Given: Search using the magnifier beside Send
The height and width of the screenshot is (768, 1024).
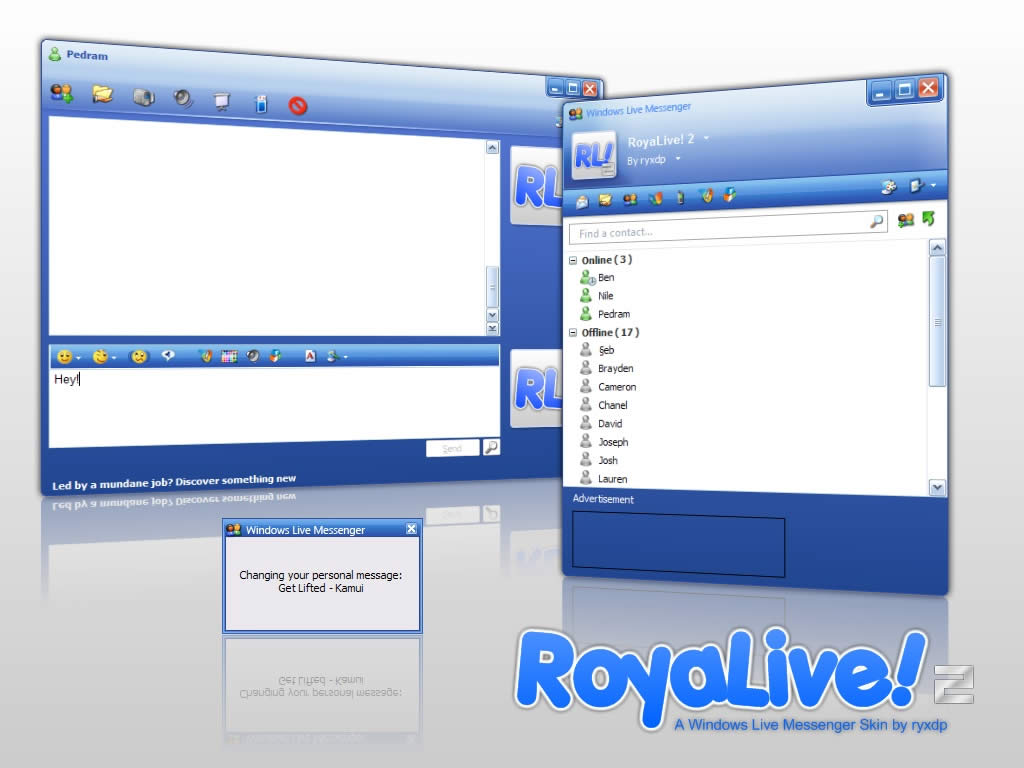Looking at the screenshot, I should (491, 447).
